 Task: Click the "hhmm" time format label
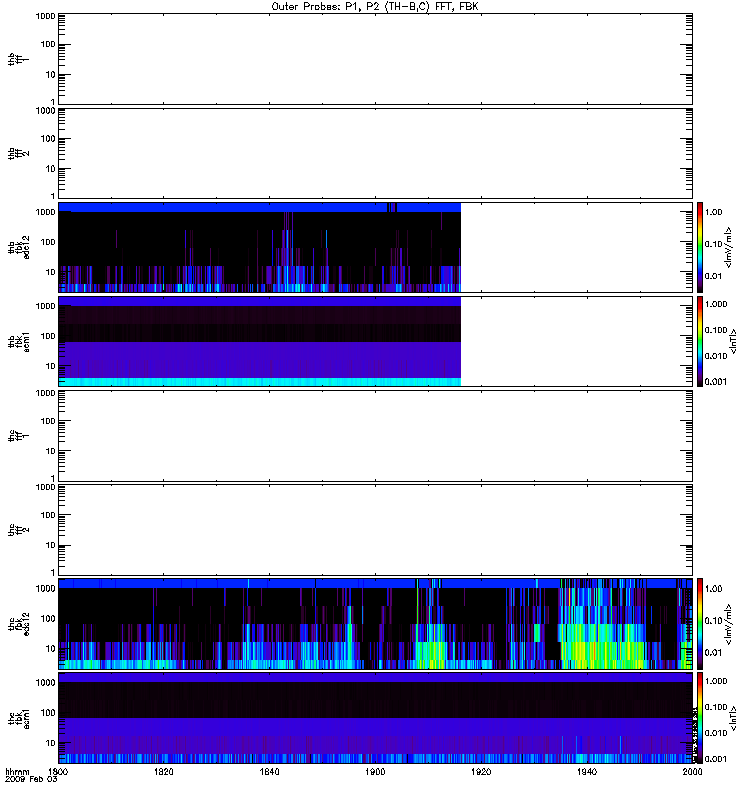17,771
